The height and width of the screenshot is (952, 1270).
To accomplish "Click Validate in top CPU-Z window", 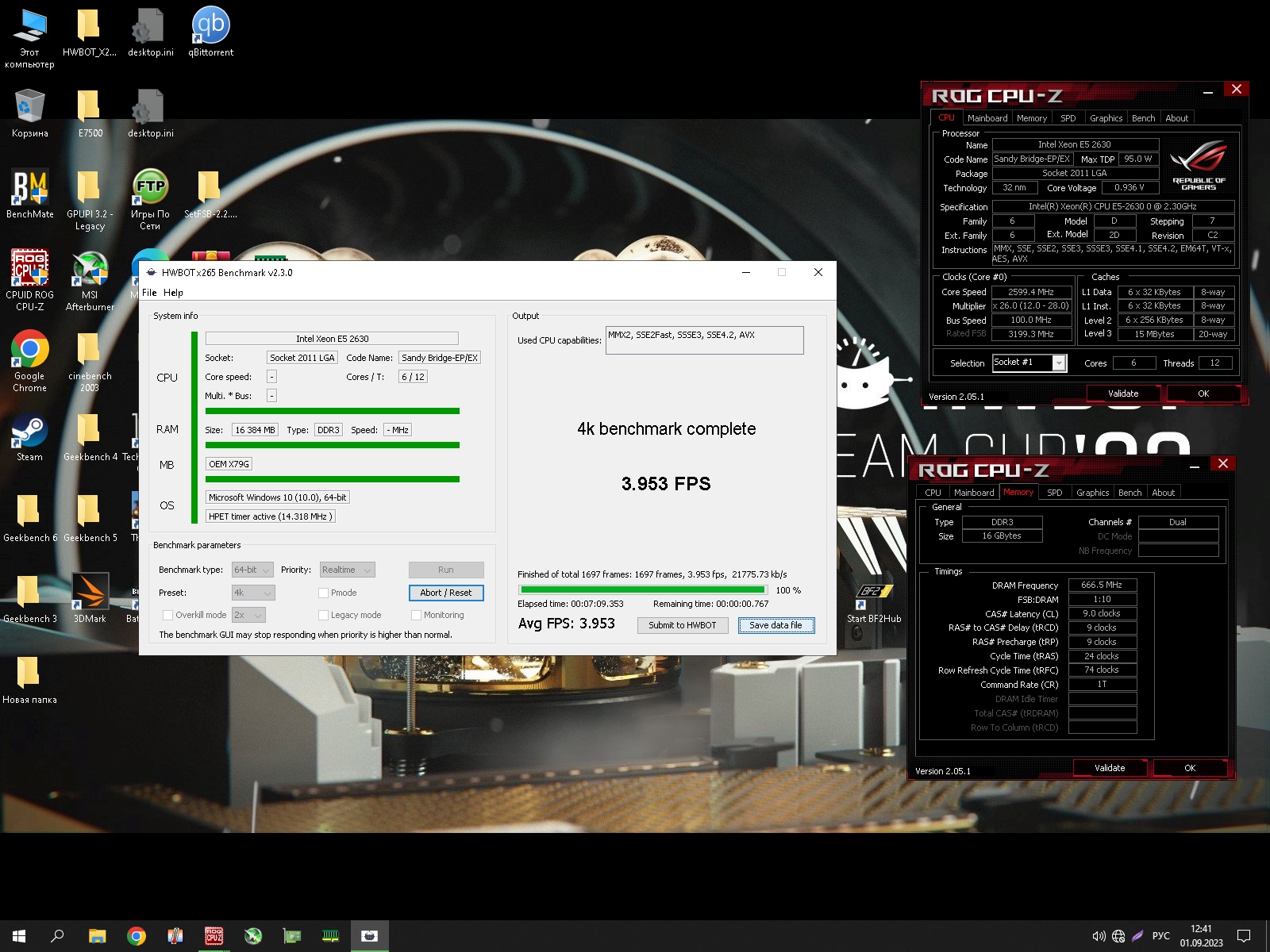I will pyautogui.click(x=1123, y=393).
